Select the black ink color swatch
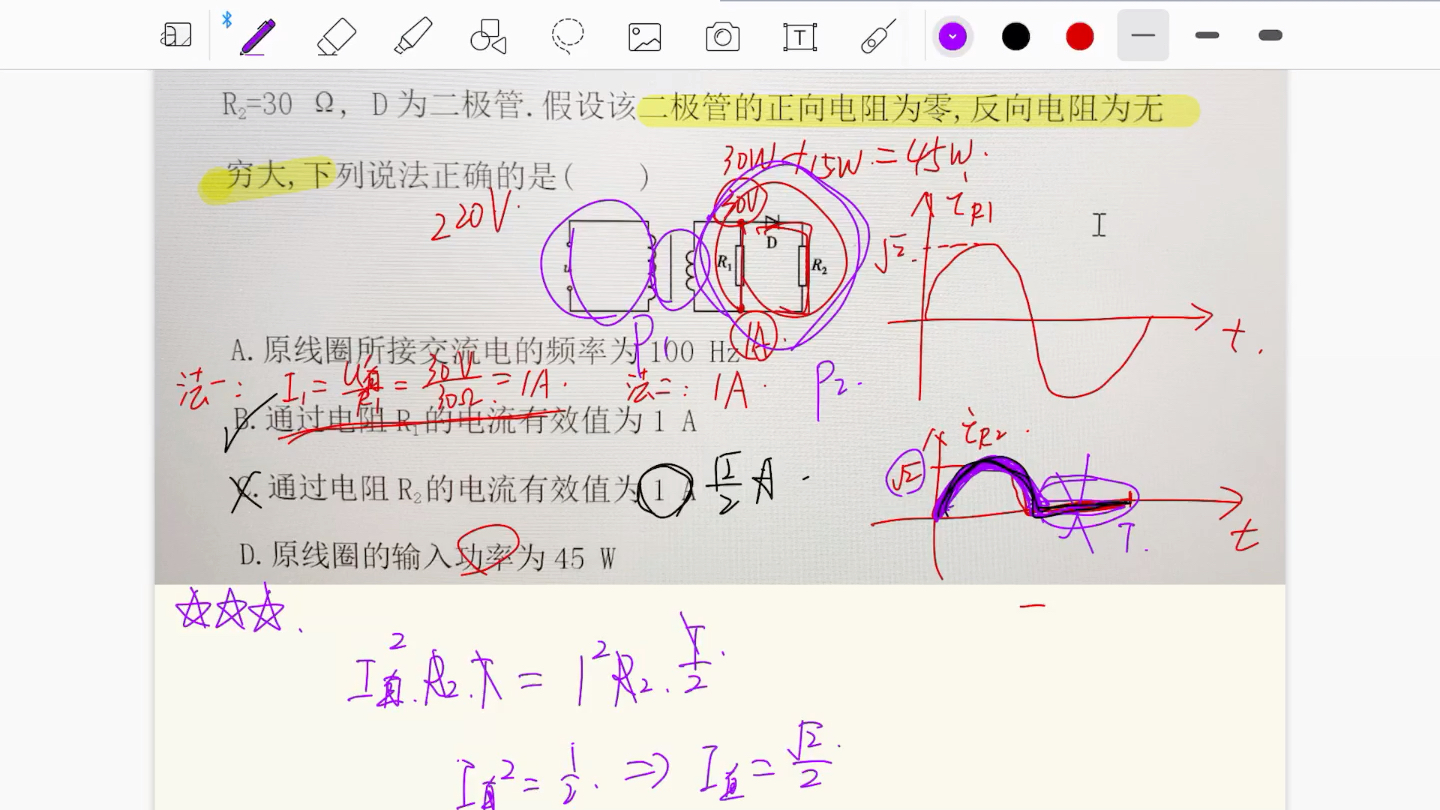The image size is (1440, 810). tap(1016, 35)
